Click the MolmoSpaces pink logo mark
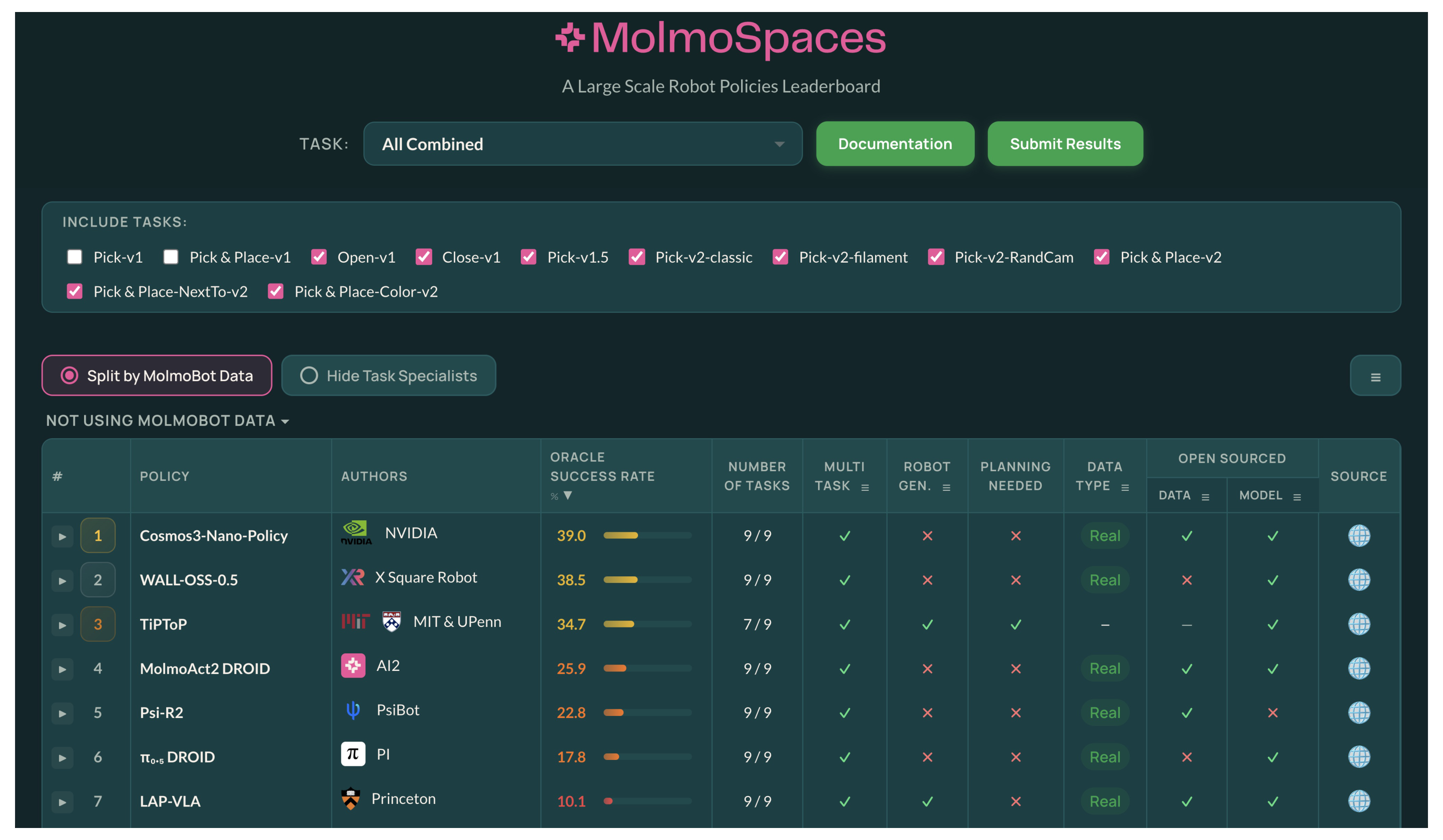Screen dimensions: 1443x840 pyautogui.click(x=570, y=37)
